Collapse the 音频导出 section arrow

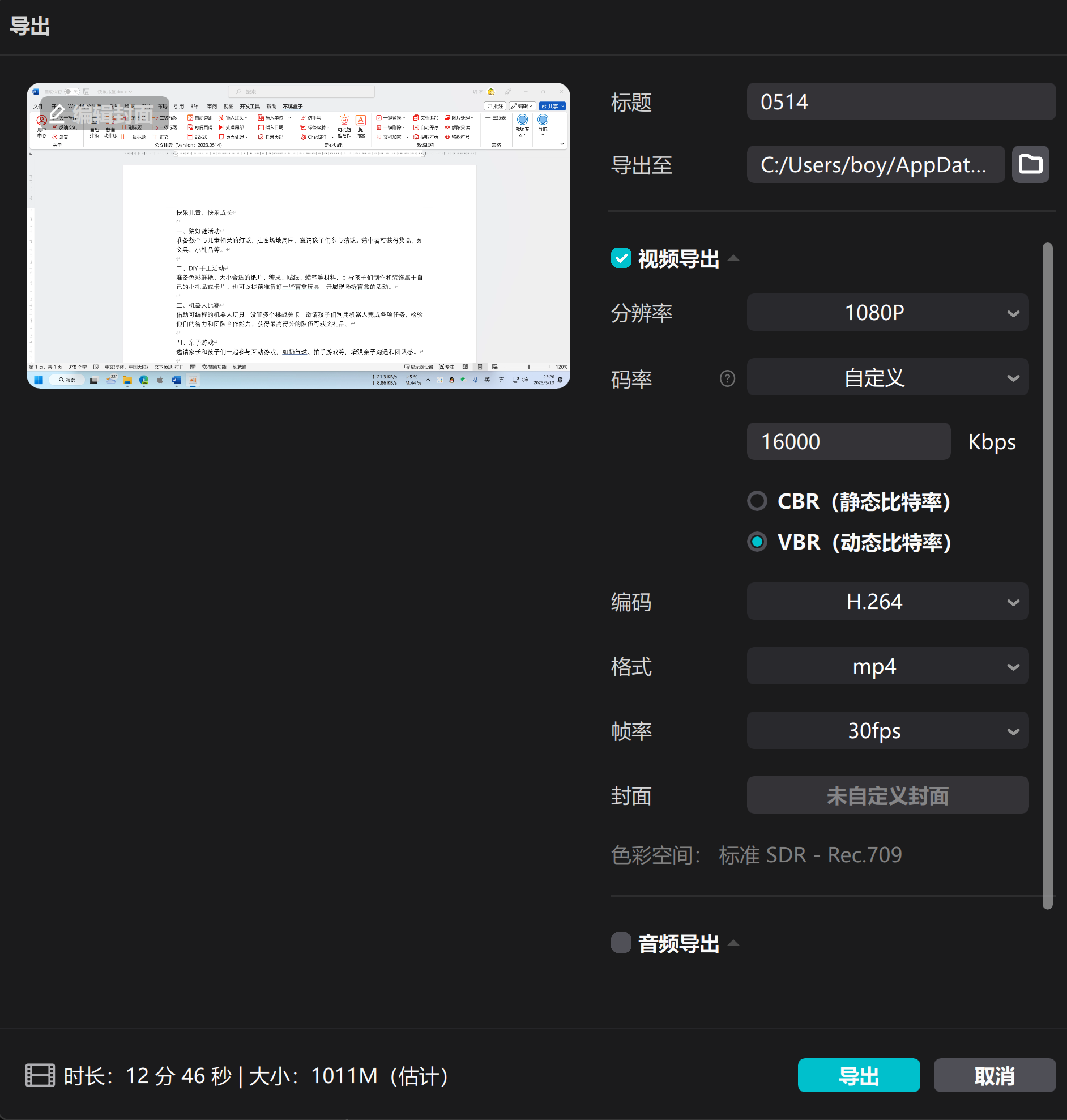click(x=734, y=943)
